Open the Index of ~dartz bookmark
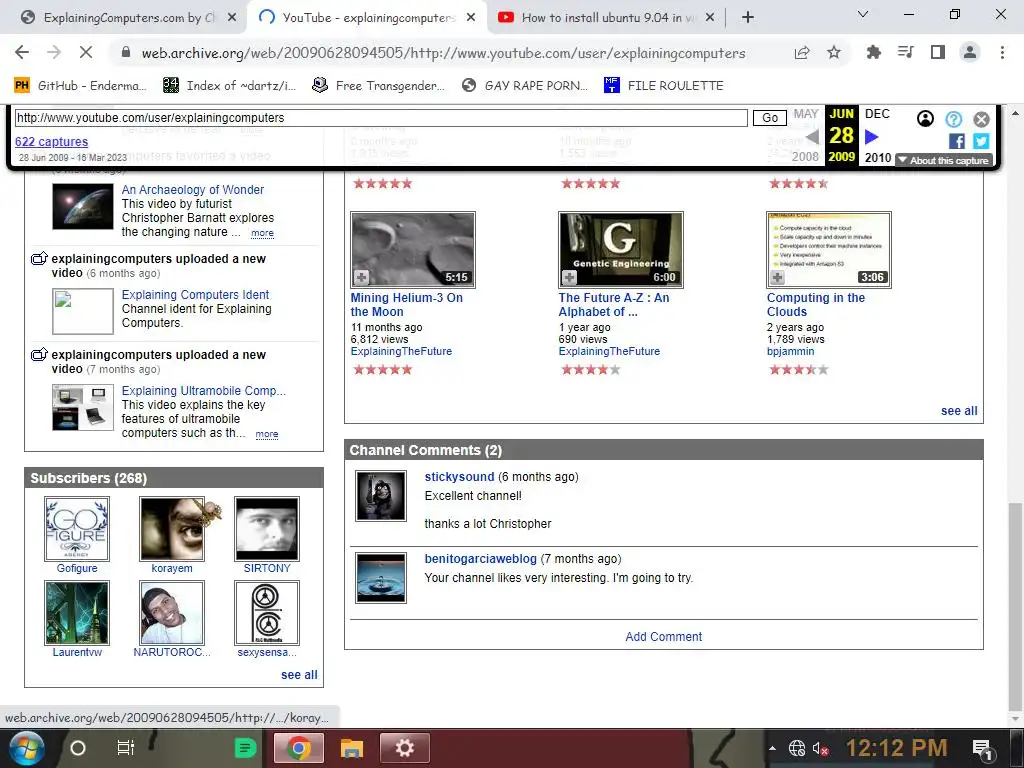 click(x=230, y=86)
